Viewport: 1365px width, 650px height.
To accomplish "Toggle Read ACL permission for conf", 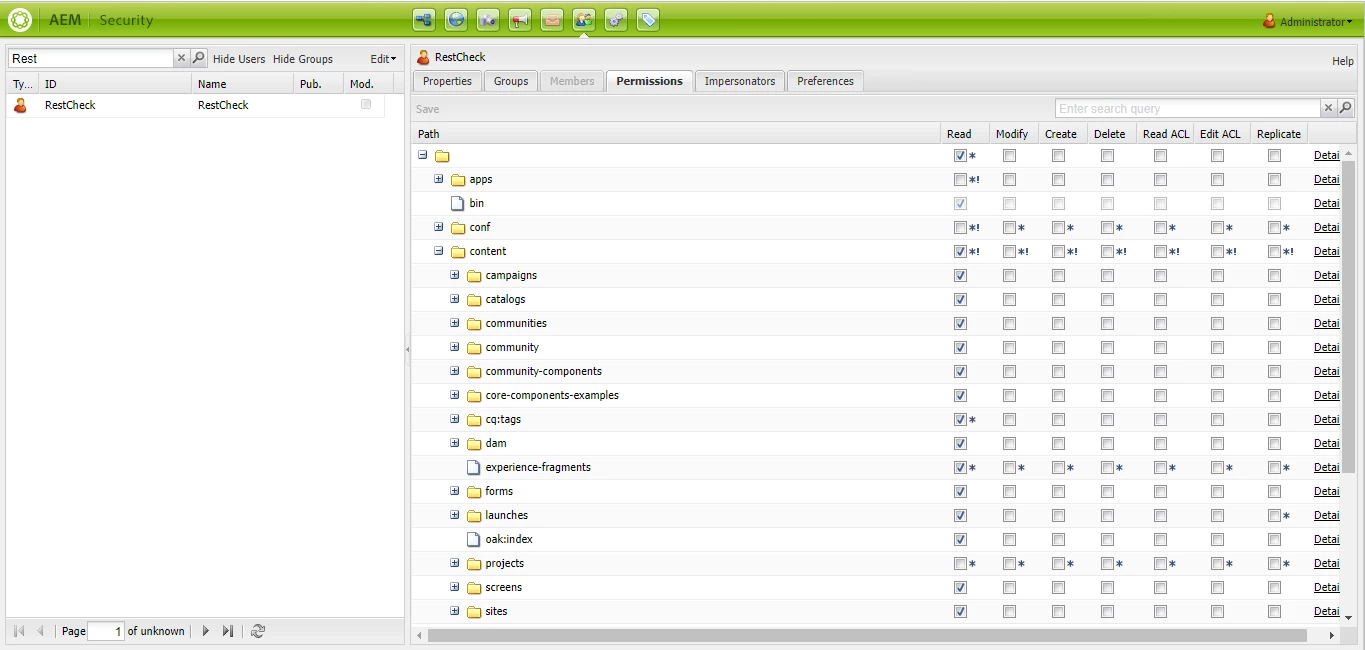I will tap(1160, 228).
